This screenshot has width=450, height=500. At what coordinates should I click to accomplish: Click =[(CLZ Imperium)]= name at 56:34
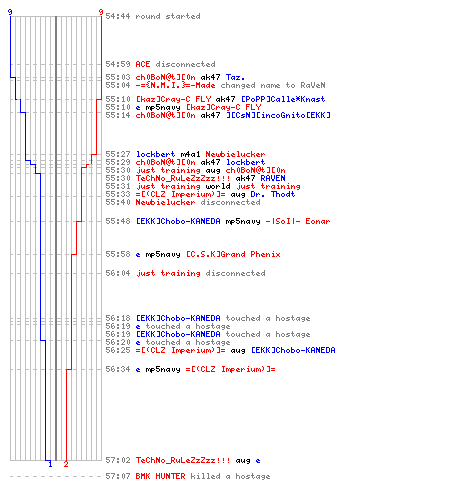(230, 369)
